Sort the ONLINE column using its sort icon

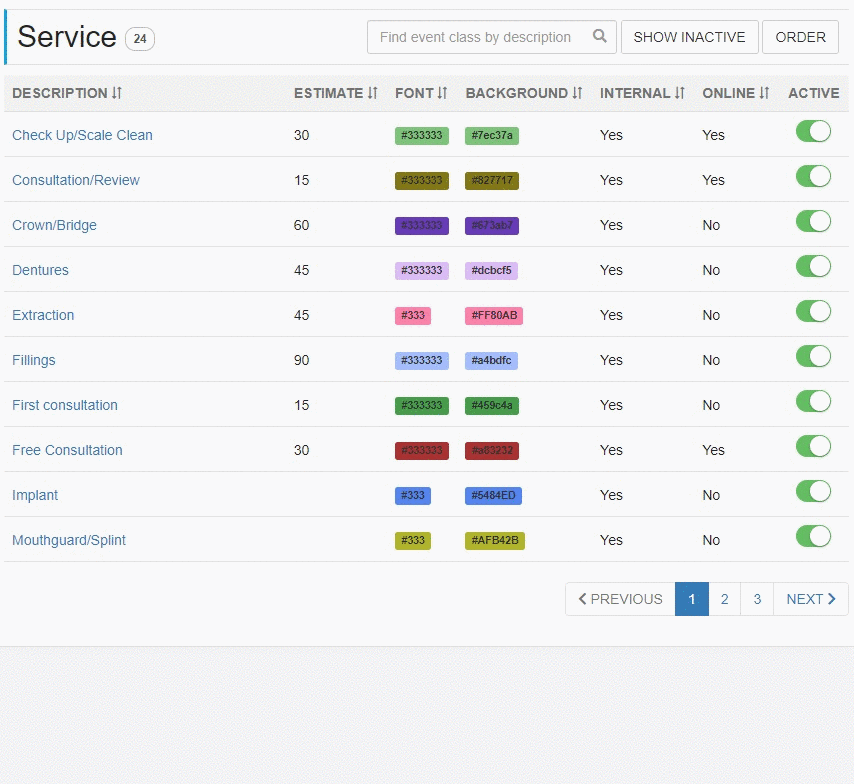pyautogui.click(x=764, y=93)
